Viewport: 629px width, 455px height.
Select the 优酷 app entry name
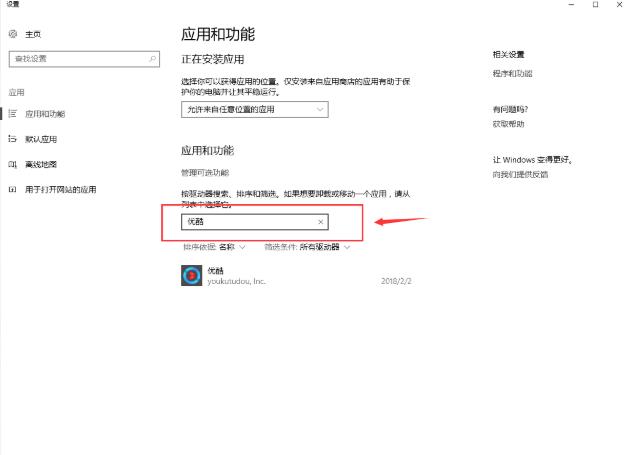215,270
